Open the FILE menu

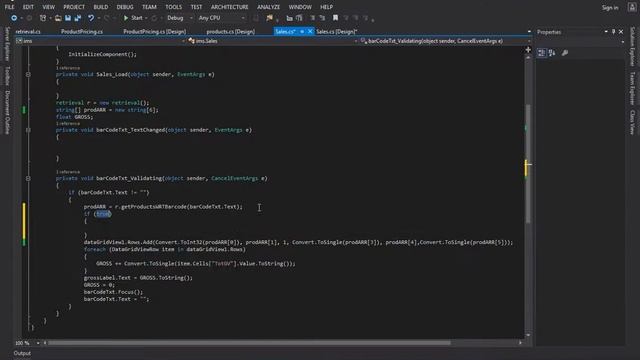coord(9,7)
